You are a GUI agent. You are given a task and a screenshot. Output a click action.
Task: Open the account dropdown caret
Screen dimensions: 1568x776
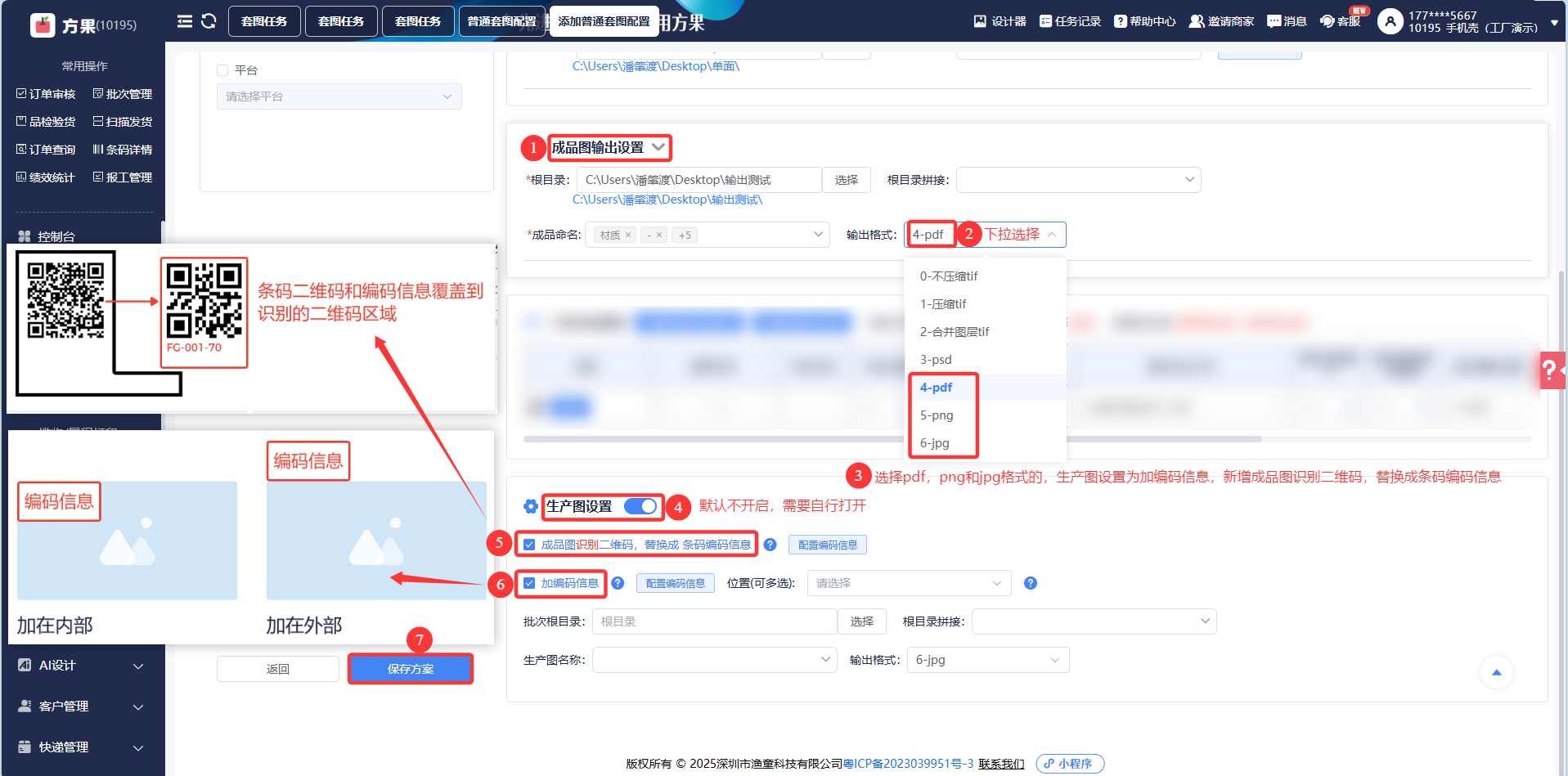[1554, 23]
